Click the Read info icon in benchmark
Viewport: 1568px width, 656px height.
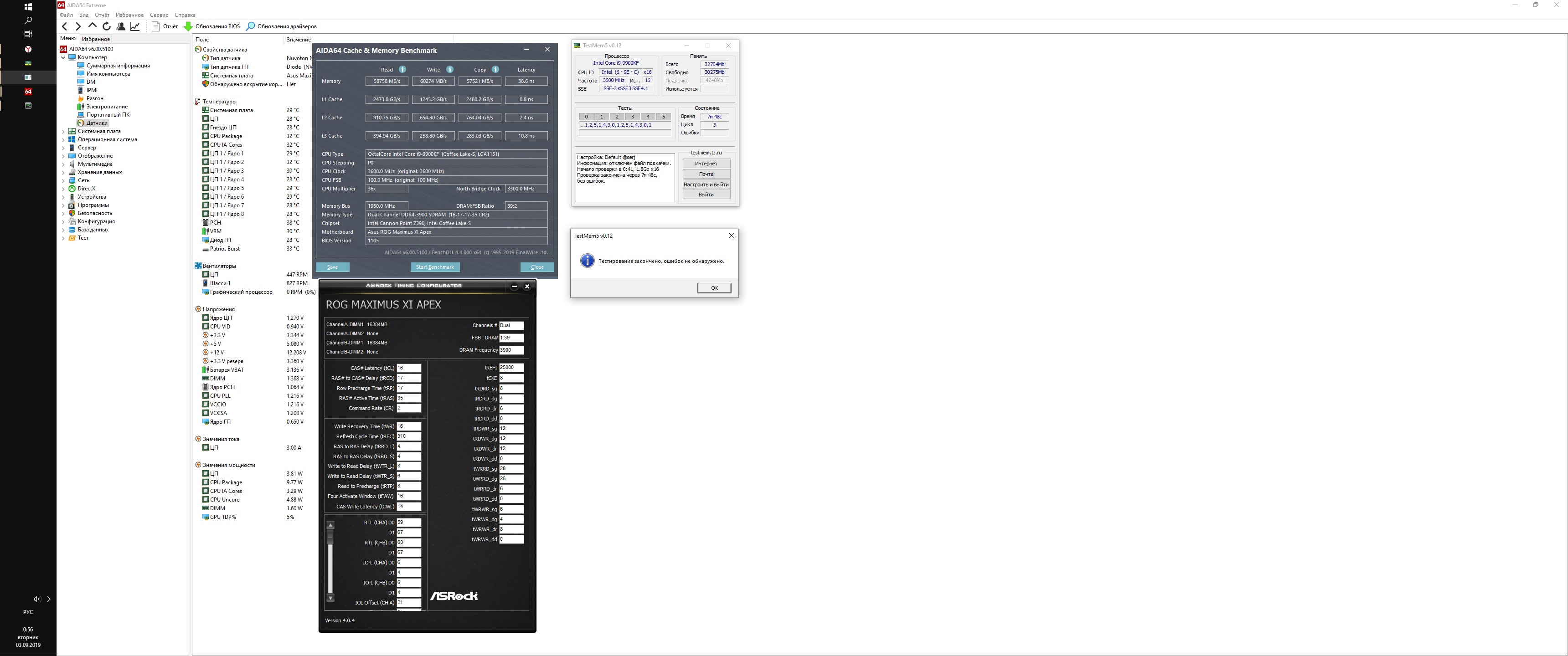(402, 69)
